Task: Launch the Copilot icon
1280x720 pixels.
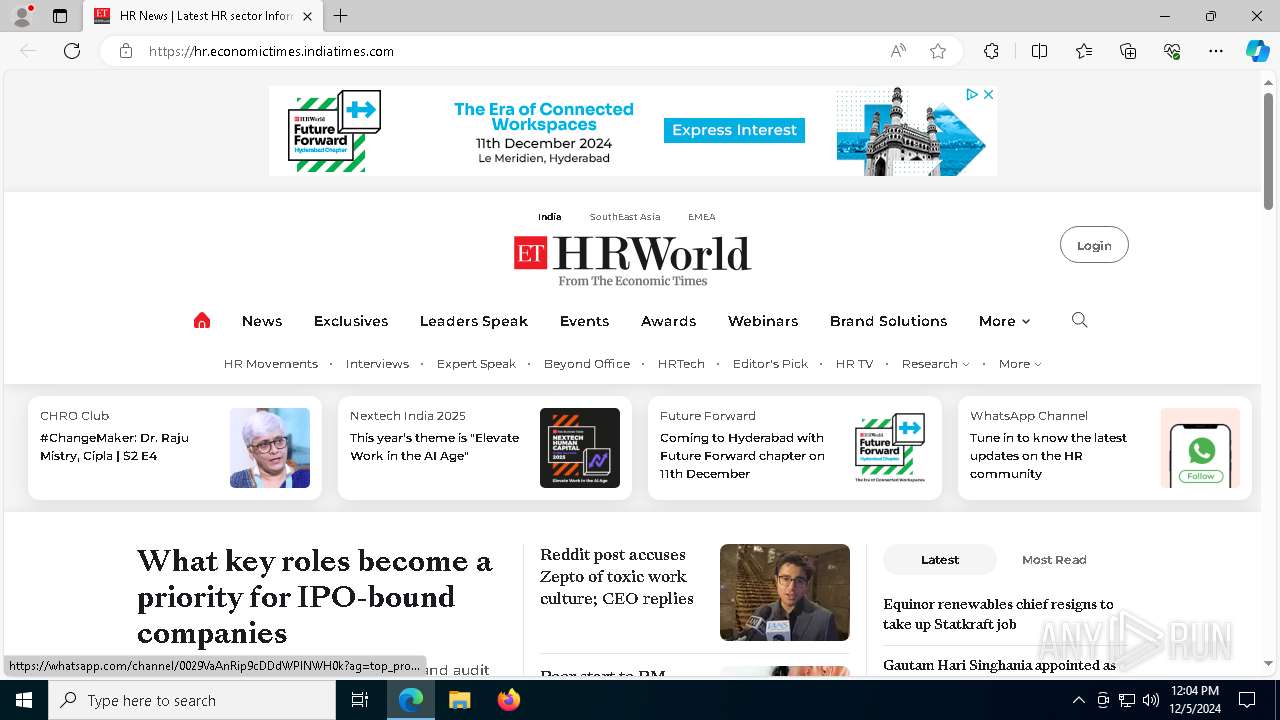Action: coord(1257,51)
